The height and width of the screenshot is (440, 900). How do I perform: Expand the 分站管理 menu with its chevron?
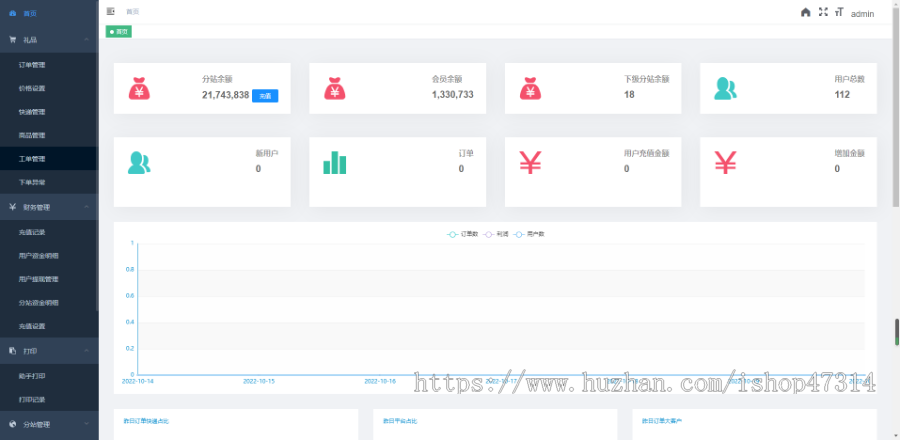pos(87,424)
